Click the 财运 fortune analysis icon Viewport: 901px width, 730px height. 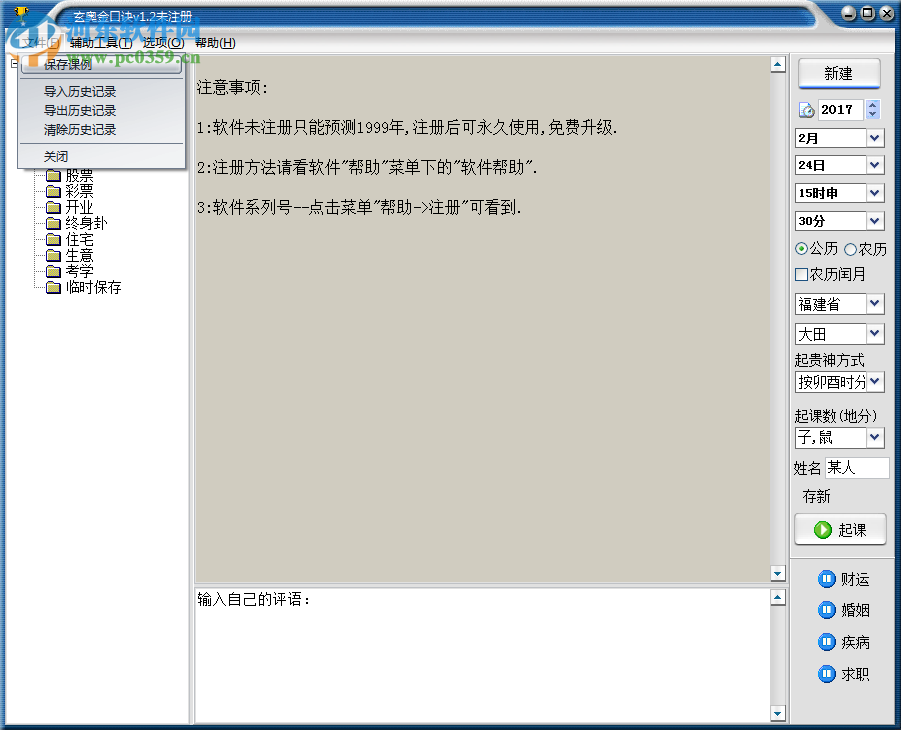(828, 579)
